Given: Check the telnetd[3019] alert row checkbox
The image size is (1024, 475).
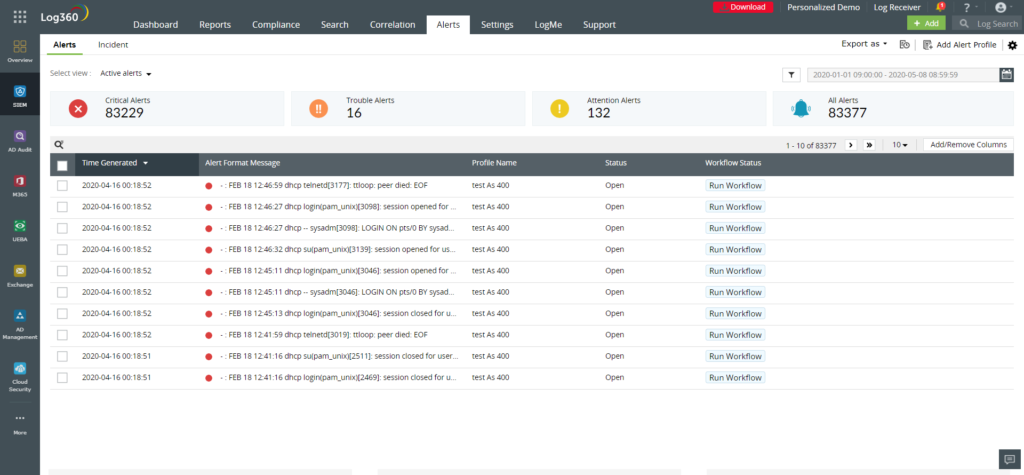Looking at the screenshot, I should click(62, 335).
